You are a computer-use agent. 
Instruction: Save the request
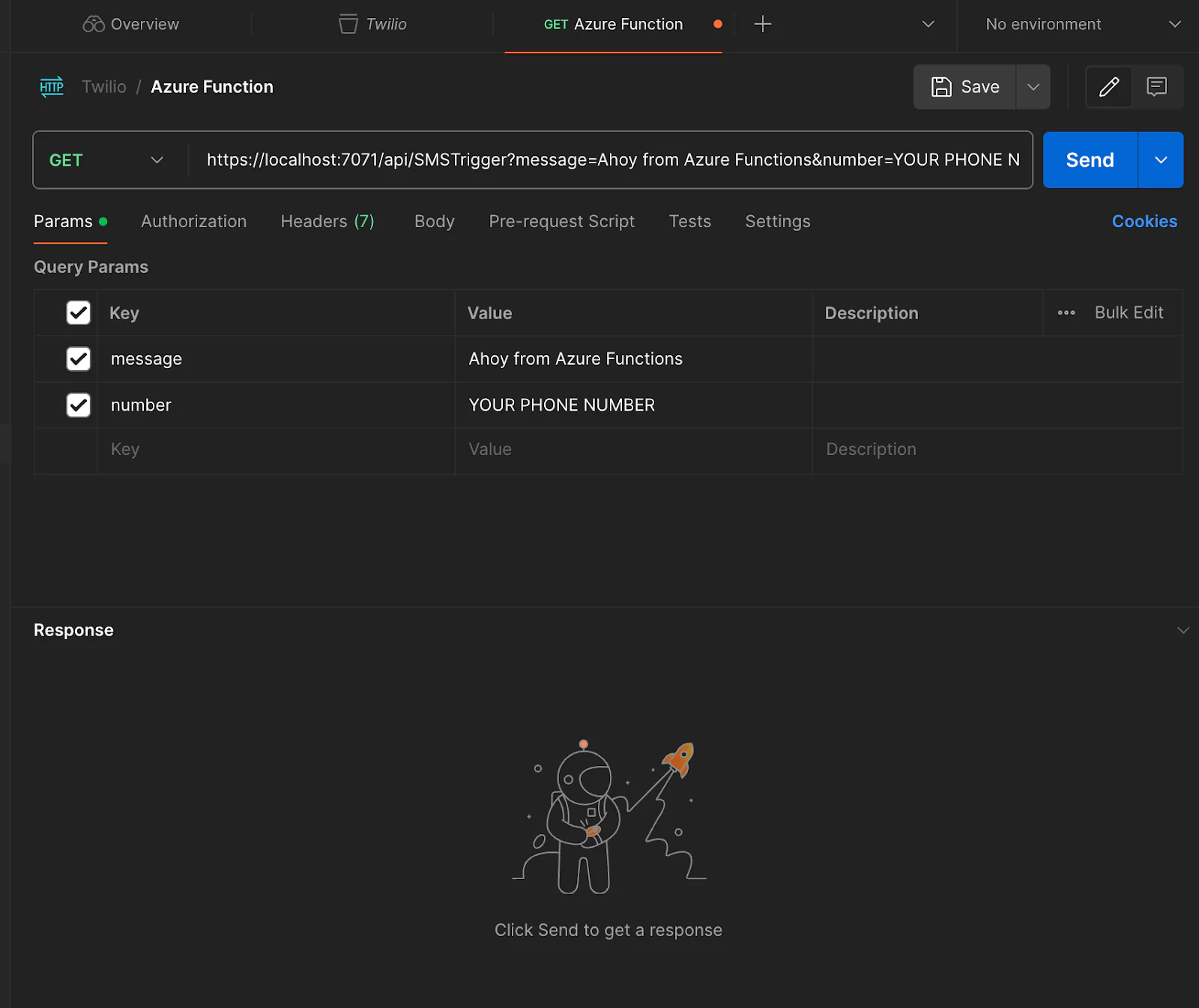coord(965,87)
